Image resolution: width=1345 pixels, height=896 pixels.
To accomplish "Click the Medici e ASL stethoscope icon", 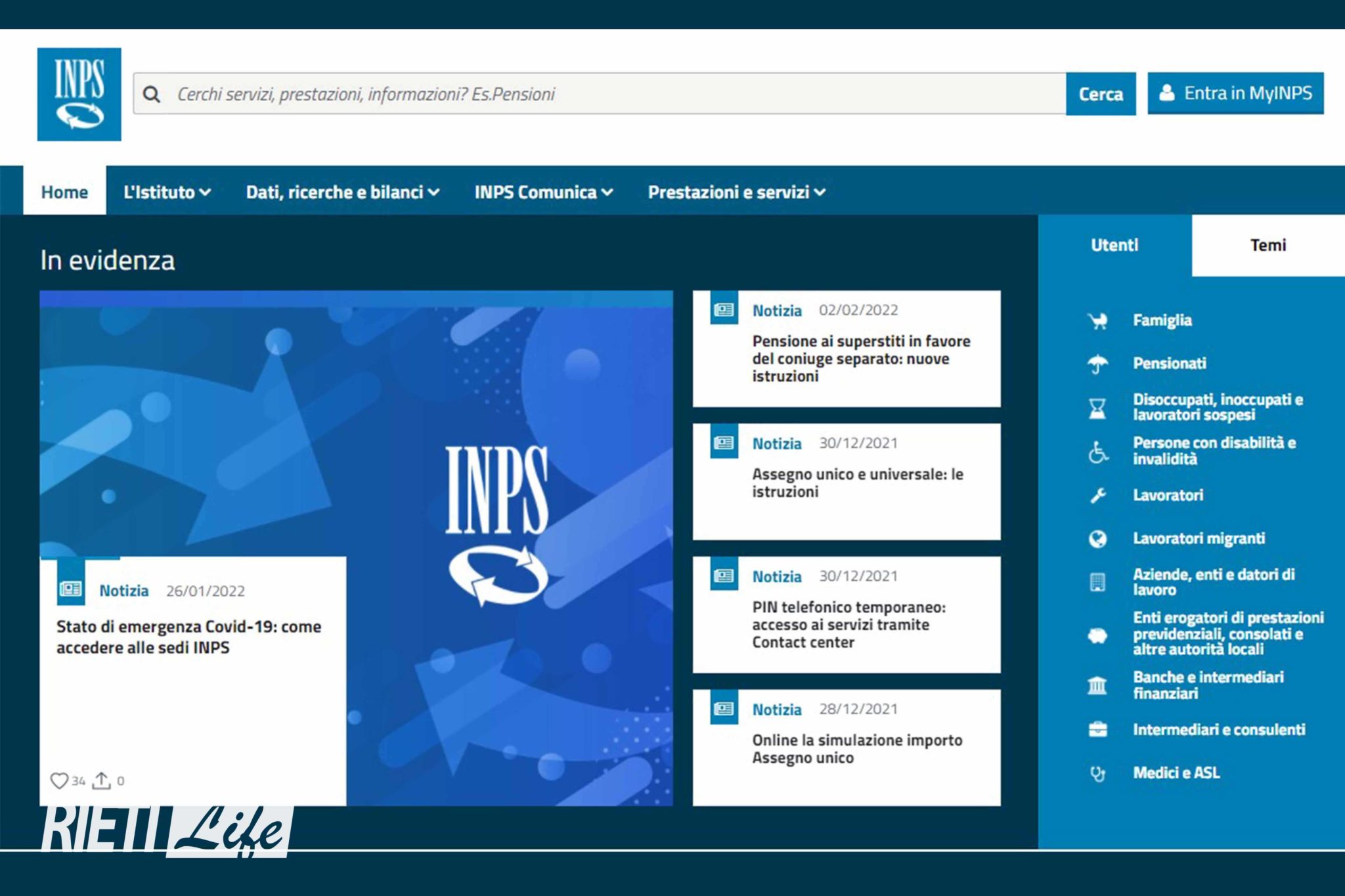I will click(x=1097, y=773).
